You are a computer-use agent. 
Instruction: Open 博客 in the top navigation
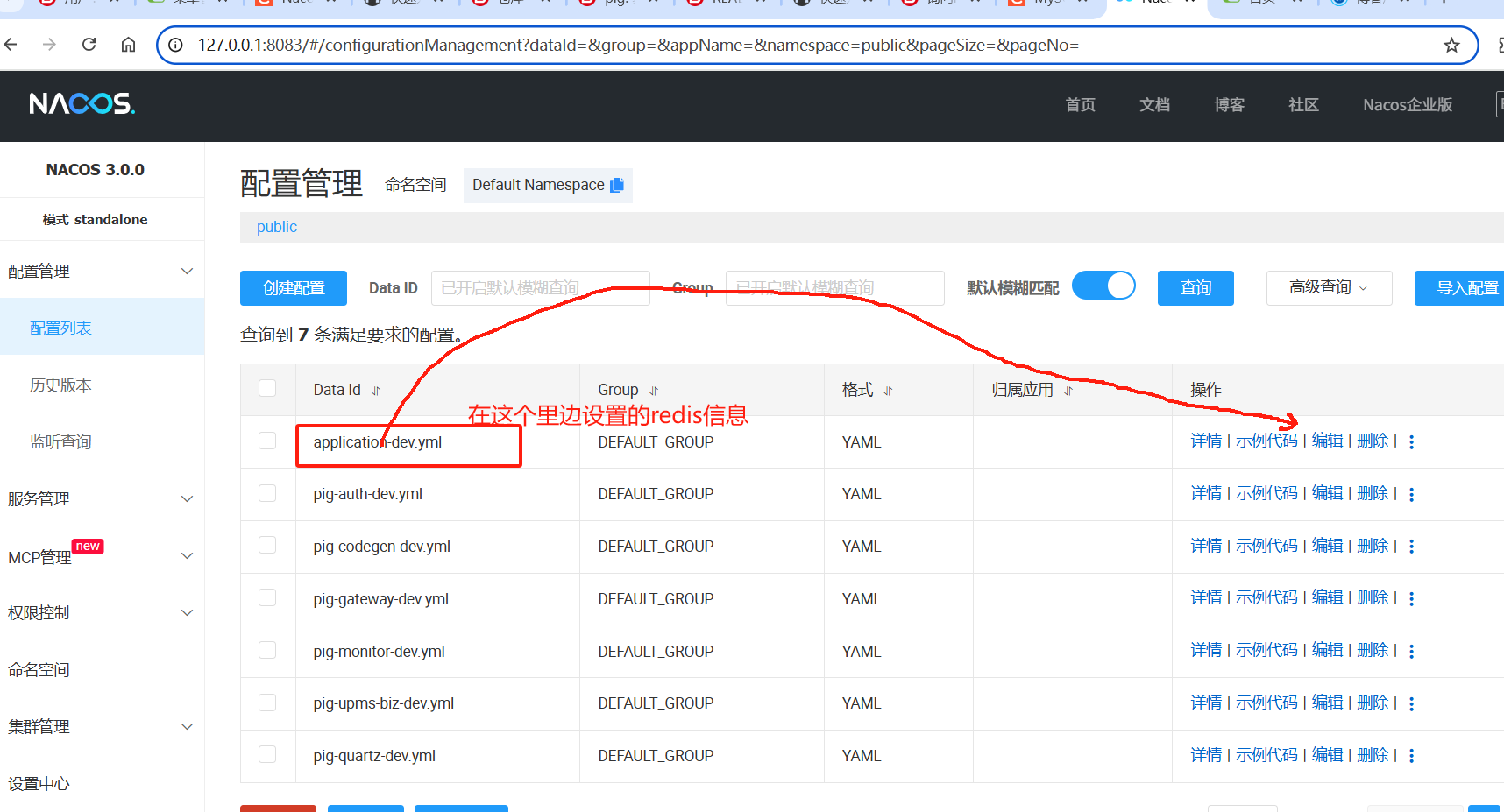pos(1229,105)
